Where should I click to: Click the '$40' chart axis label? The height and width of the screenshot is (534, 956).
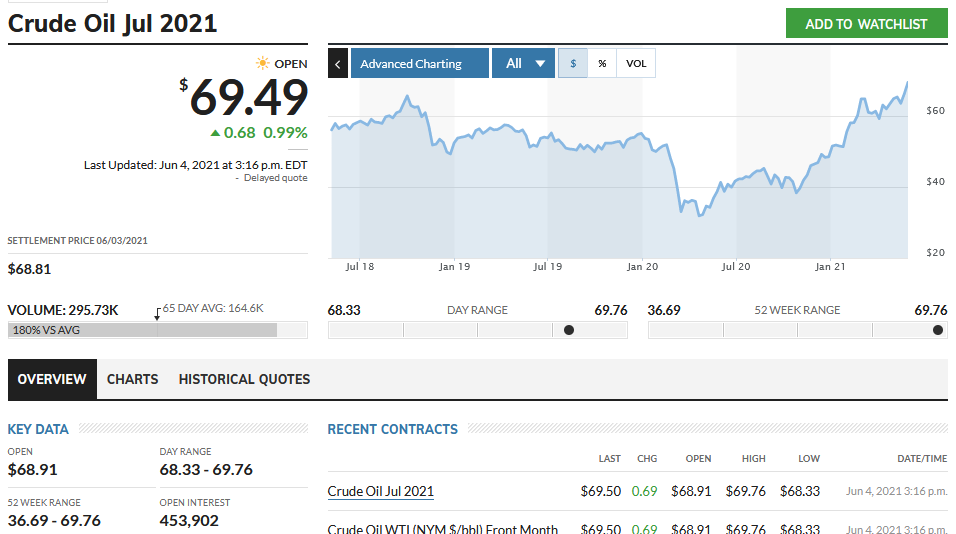tap(935, 182)
